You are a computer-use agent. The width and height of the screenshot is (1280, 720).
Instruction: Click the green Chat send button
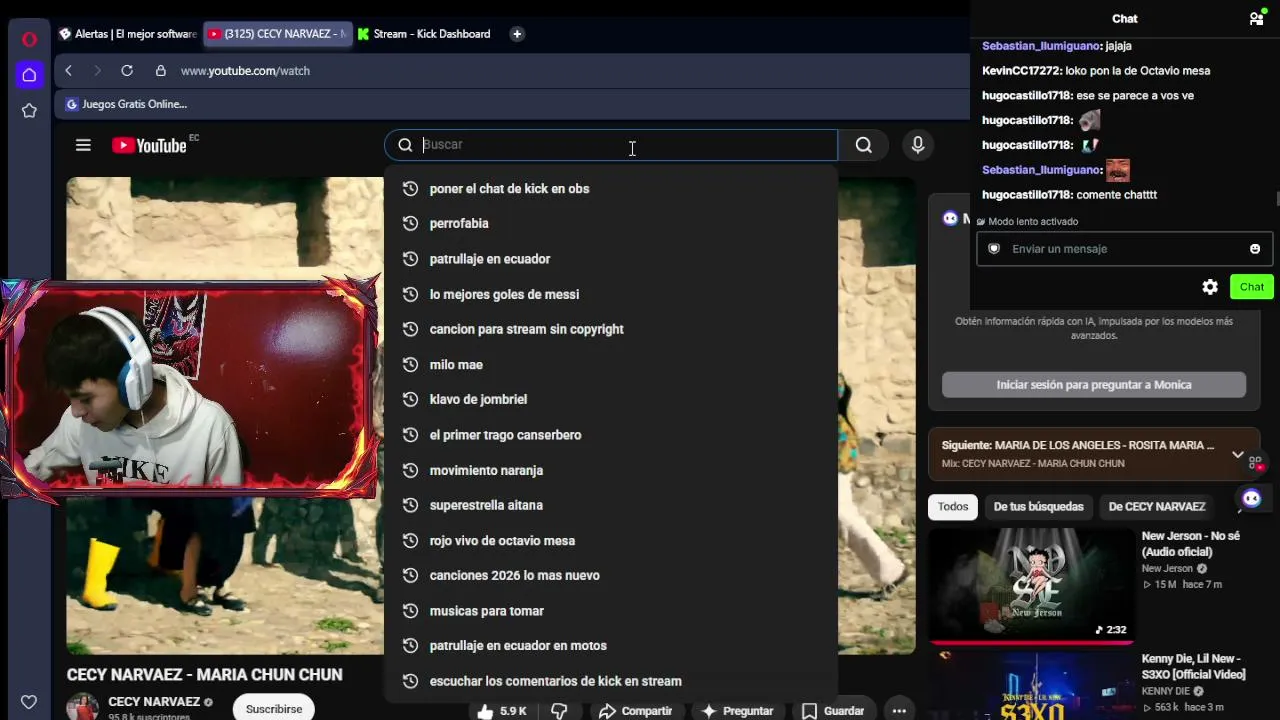tap(1252, 287)
